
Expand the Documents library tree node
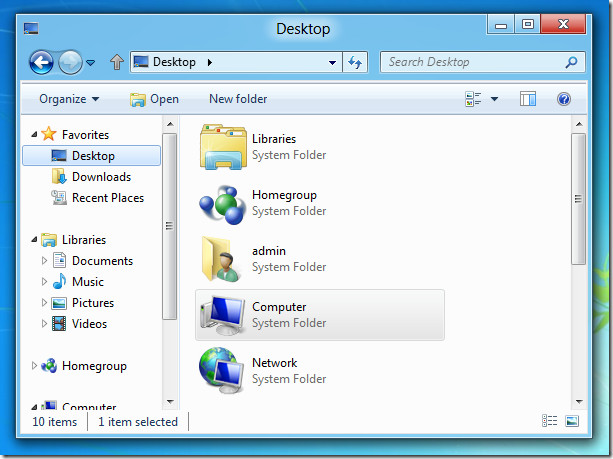(45, 261)
